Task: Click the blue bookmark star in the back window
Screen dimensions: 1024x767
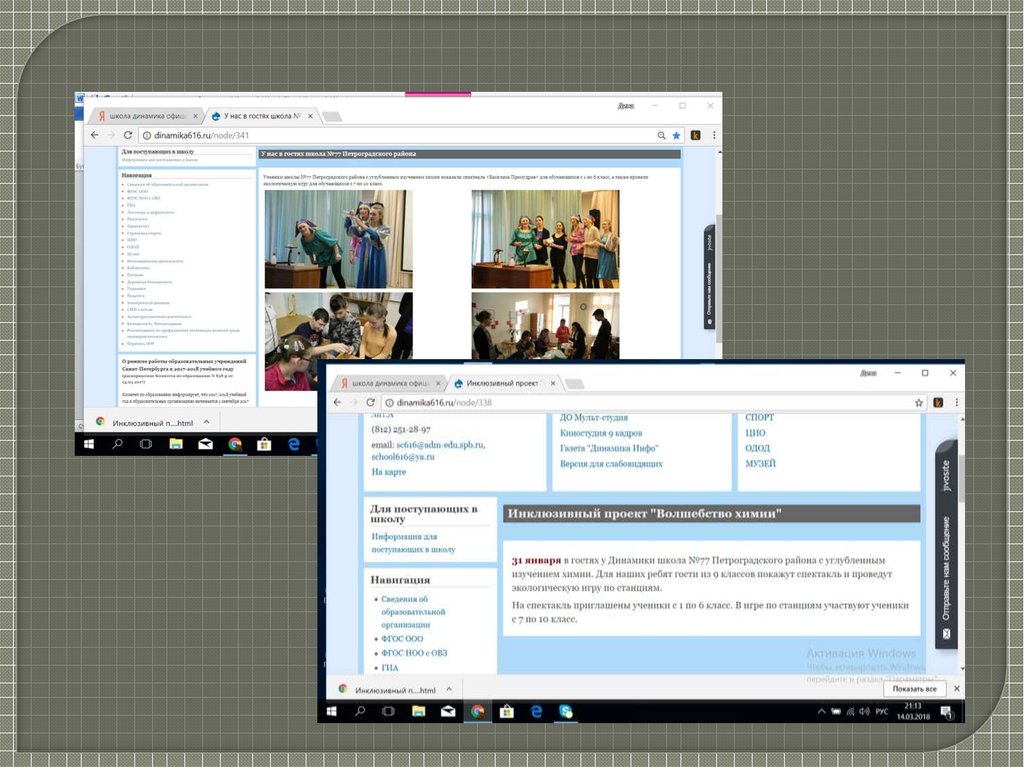Action: point(677,135)
